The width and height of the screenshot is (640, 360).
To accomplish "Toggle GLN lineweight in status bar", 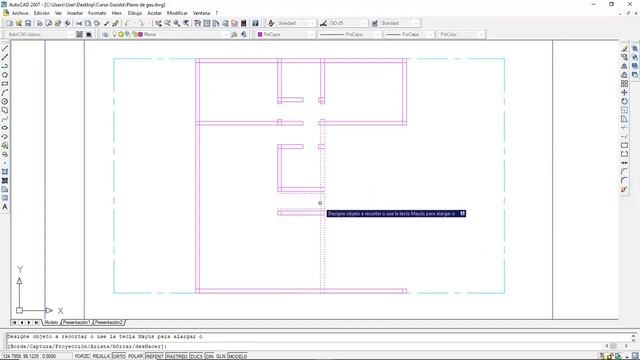I will click(x=220, y=356).
